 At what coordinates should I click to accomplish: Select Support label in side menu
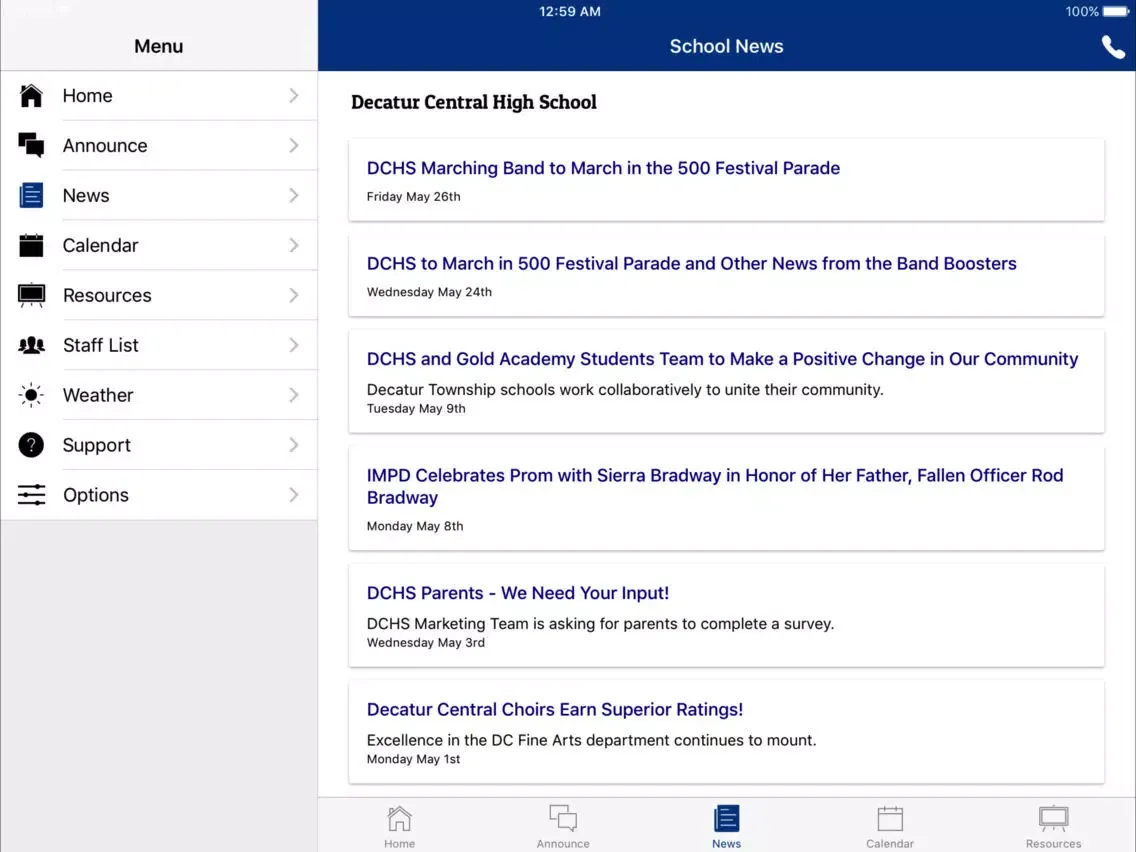click(x=96, y=445)
